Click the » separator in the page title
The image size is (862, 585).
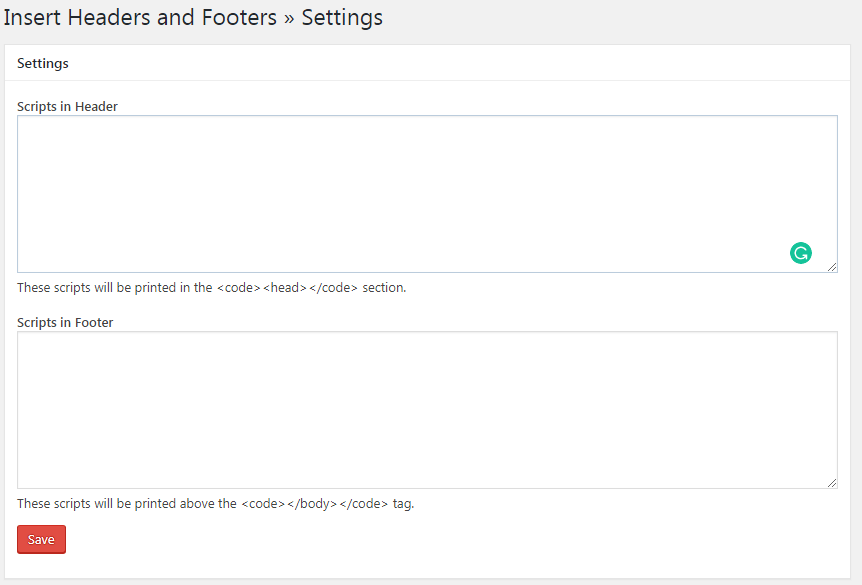pyautogui.click(x=291, y=17)
